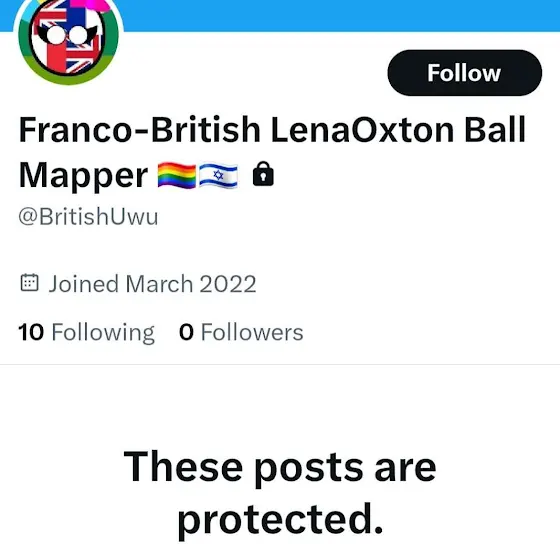This screenshot has width=560, height=560.
Task: Click the Franco-British LenaOxton Ball name
Action: [x=272, y=129]
